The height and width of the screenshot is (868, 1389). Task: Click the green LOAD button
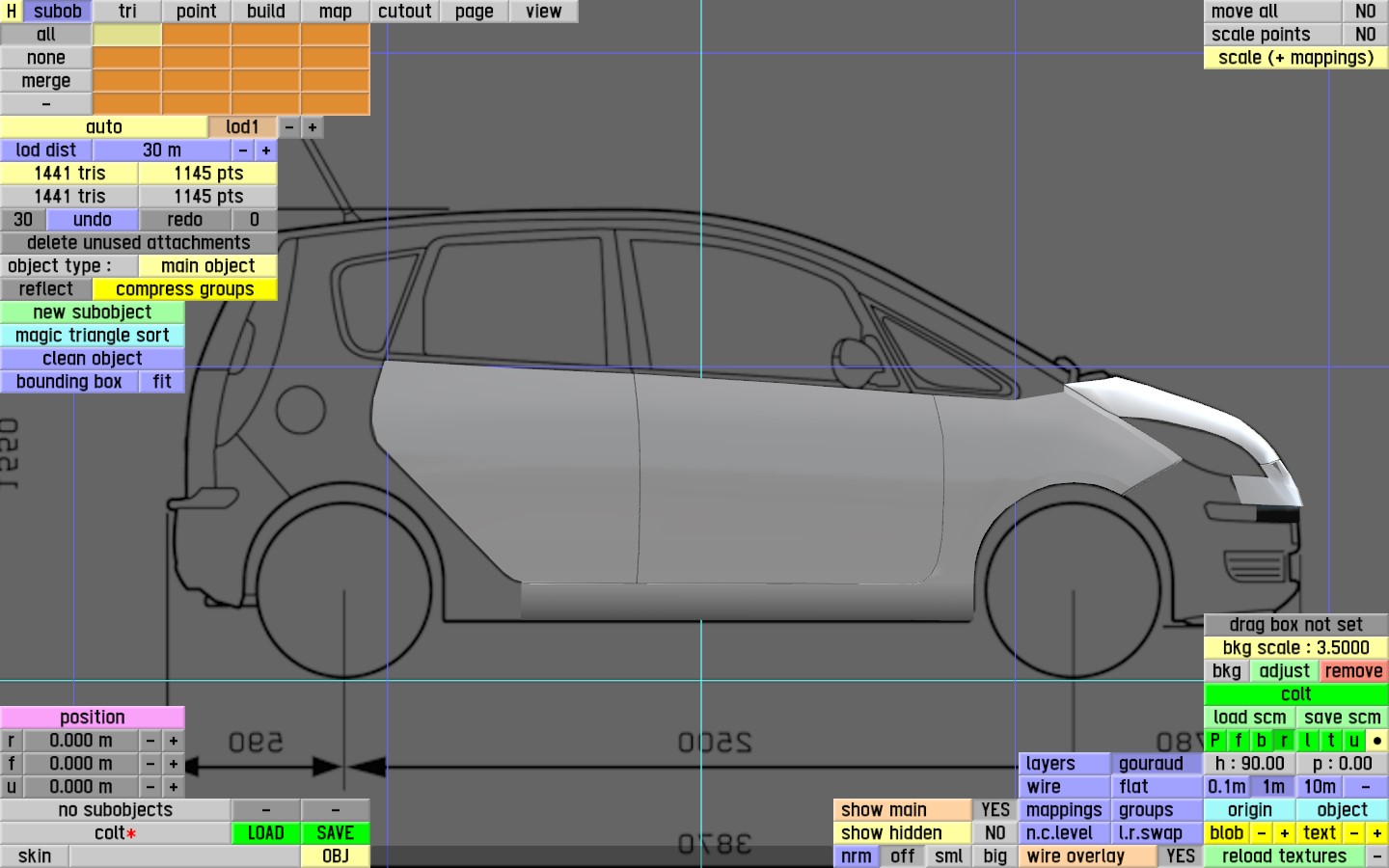[x=266, y=833]
